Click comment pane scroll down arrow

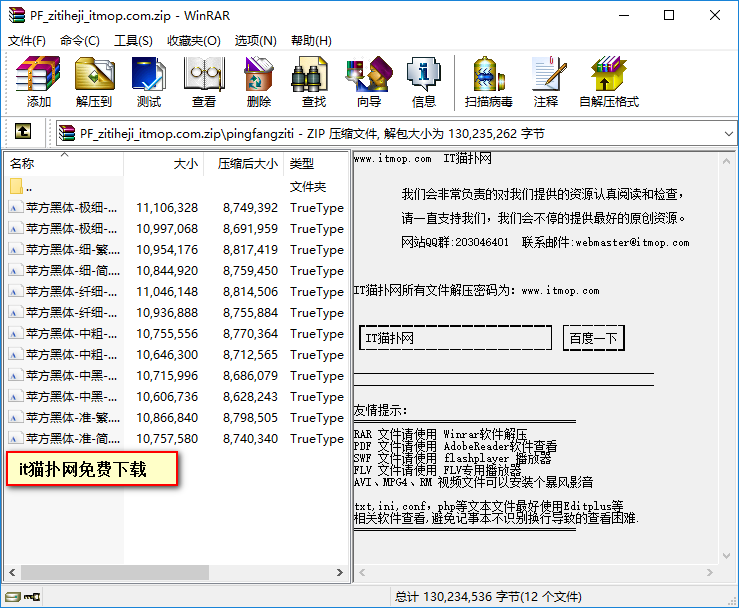coord(727,556)
